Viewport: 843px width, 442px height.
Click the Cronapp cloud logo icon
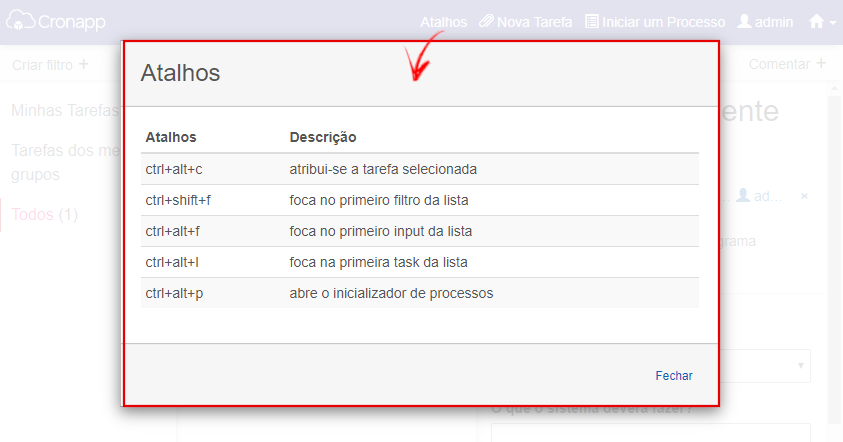coord(20,20)
